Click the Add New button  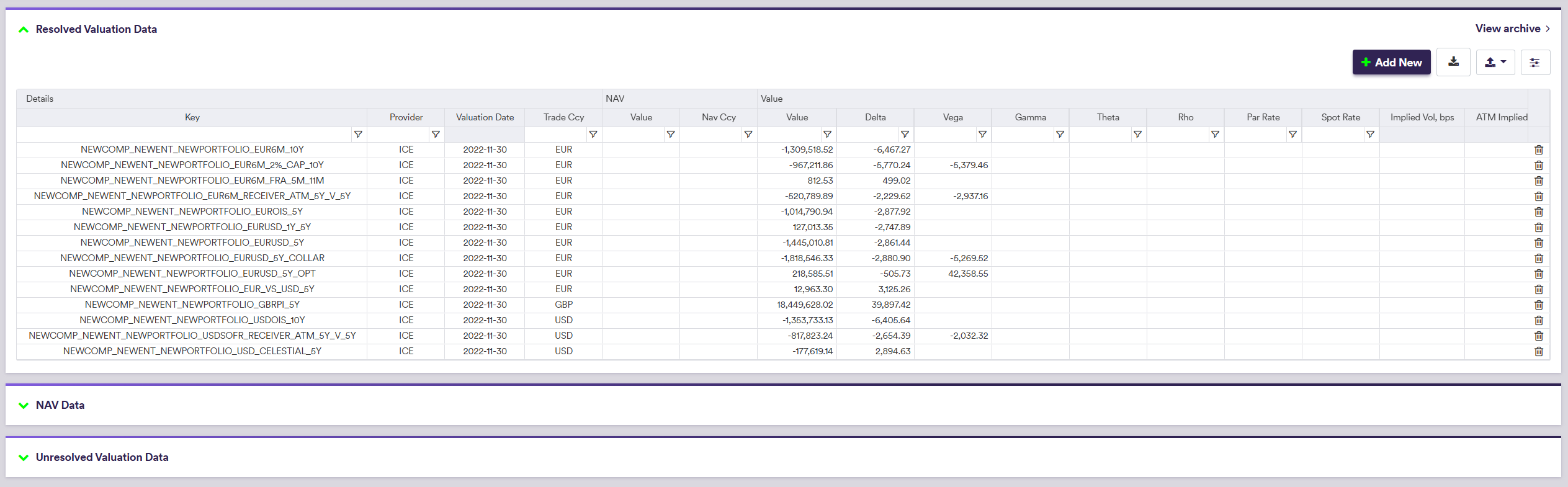coord(1391,63)
